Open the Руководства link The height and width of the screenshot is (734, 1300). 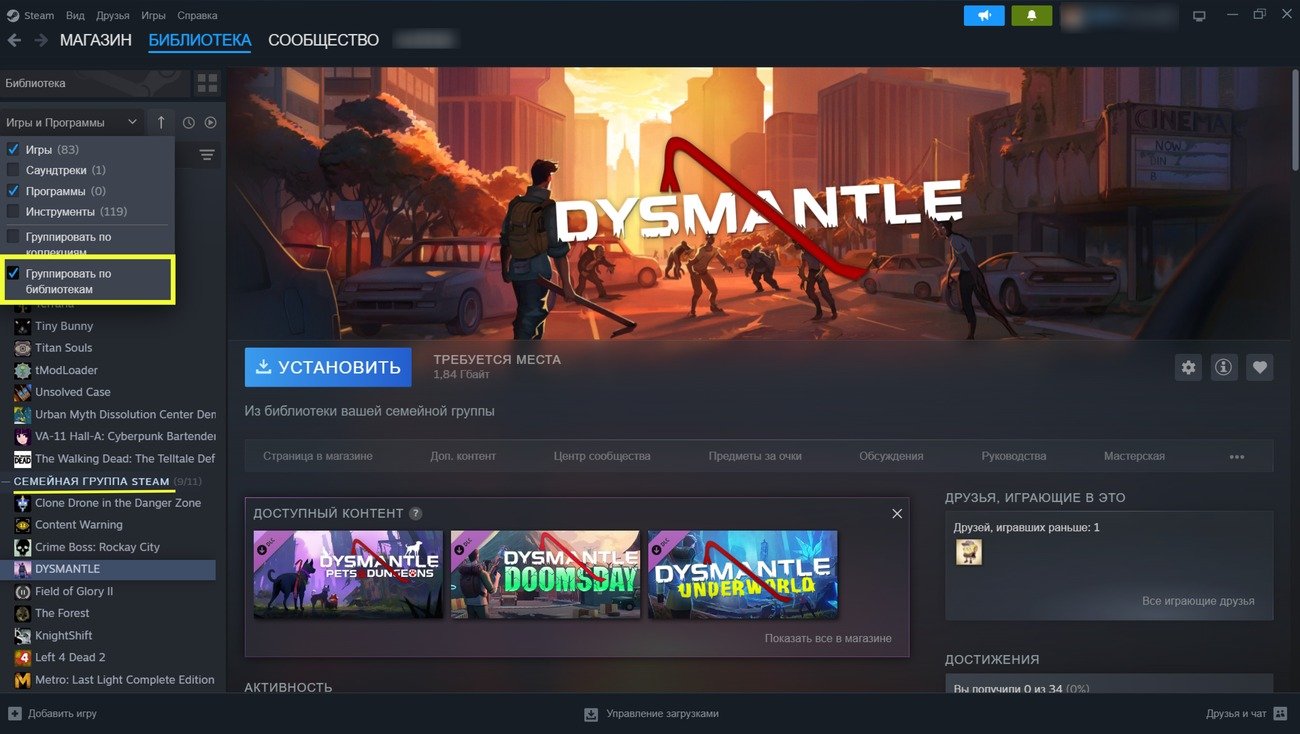(1014, 456)
